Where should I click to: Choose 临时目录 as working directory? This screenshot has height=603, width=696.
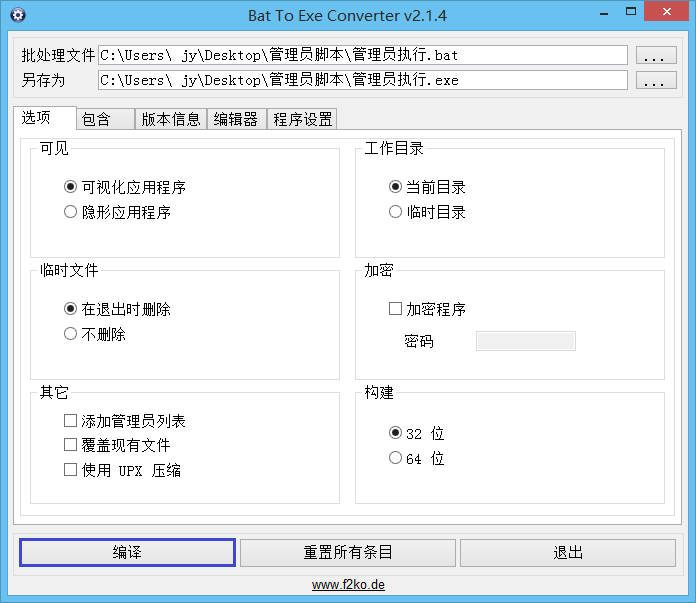coord(395,212)
